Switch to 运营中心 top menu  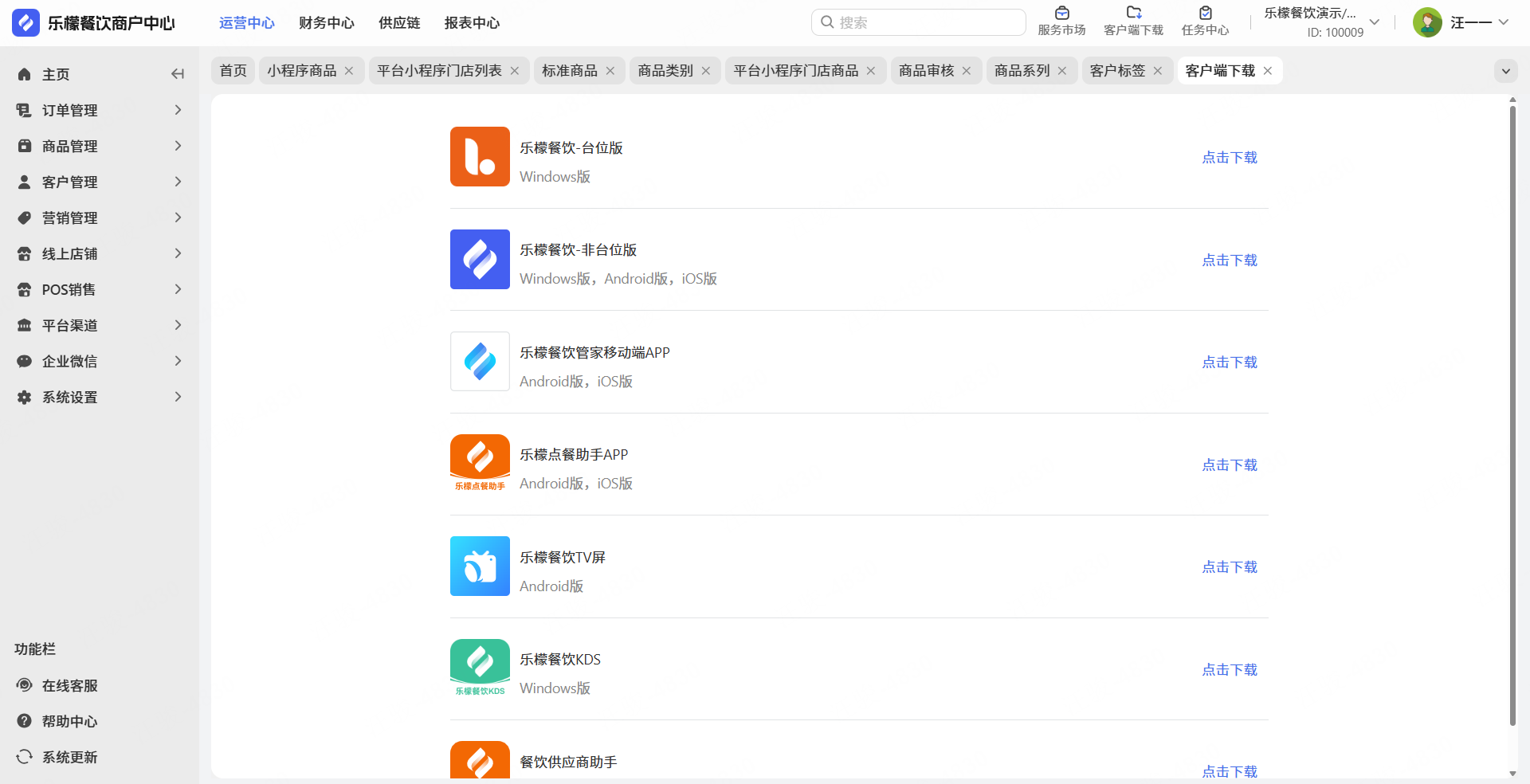247,23
